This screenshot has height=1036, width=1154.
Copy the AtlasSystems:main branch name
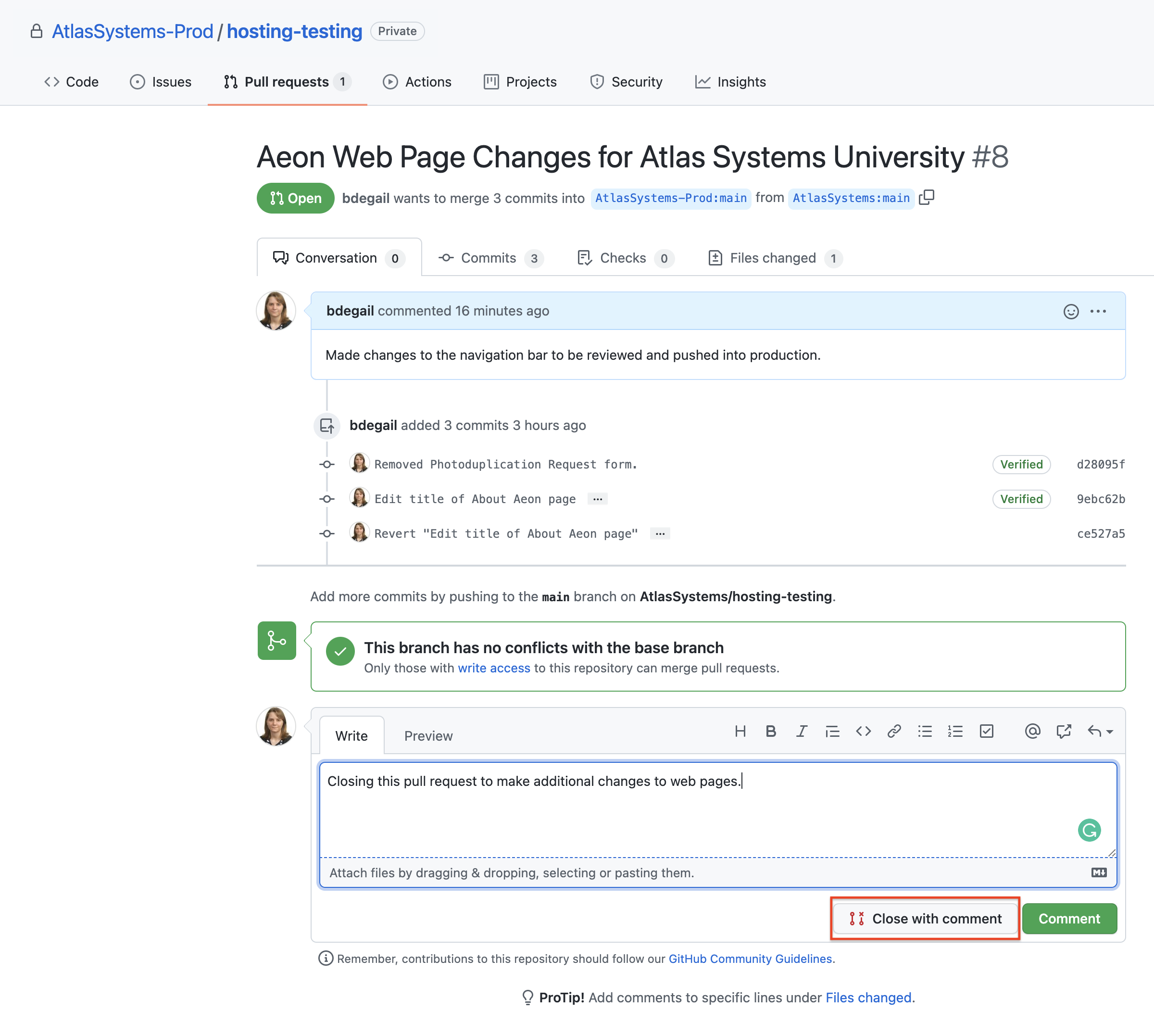(927, 197)
